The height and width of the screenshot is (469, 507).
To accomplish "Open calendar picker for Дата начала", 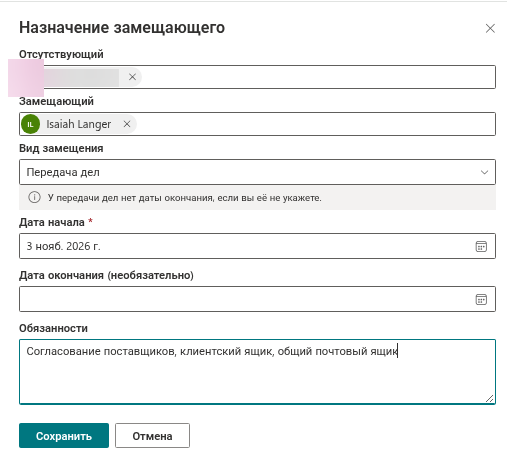I will tap(481, 246).
